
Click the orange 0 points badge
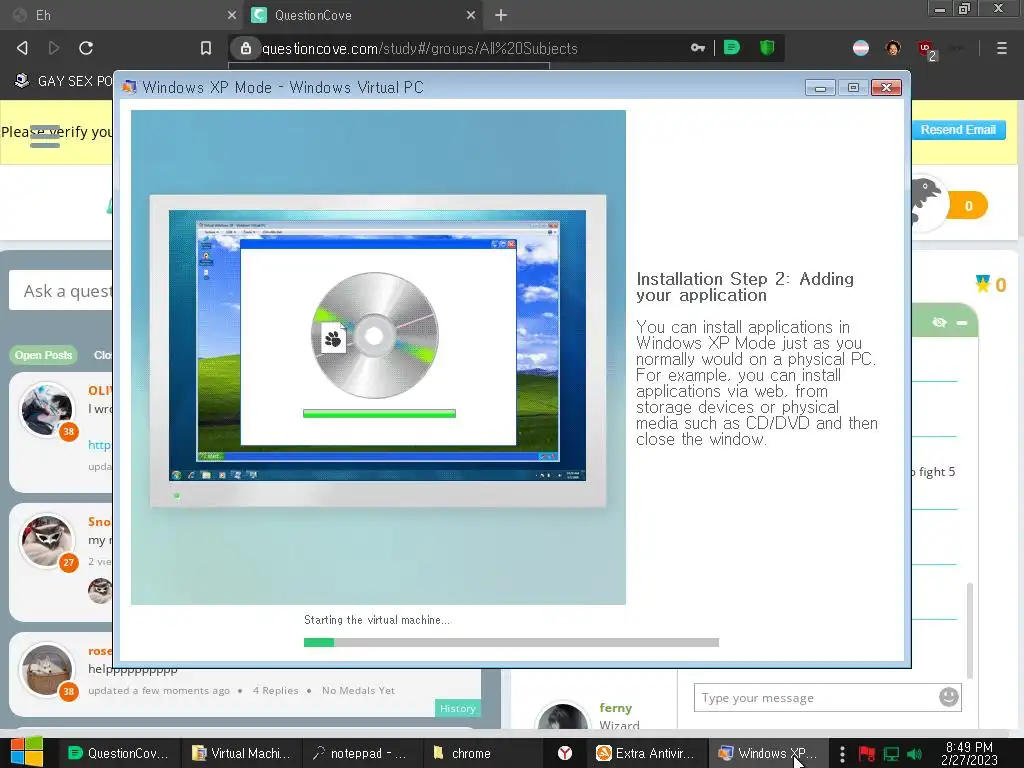pos(968,206)
